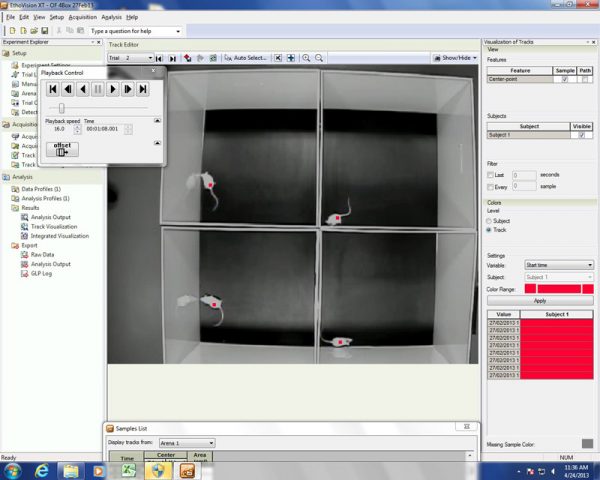Image resolution: width=600 pixels, height=480 pixels.
Task: Click the Time field spinner arrows
Action: (128, 129)
